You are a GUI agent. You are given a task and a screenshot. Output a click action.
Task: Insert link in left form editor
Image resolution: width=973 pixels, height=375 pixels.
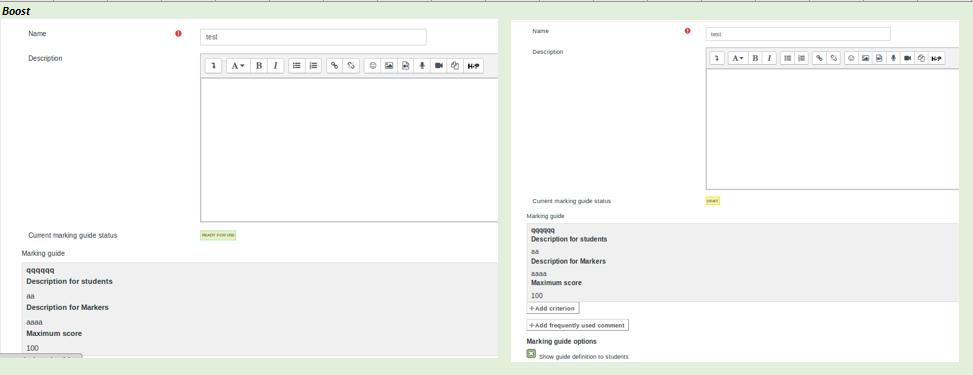[334, 66]
